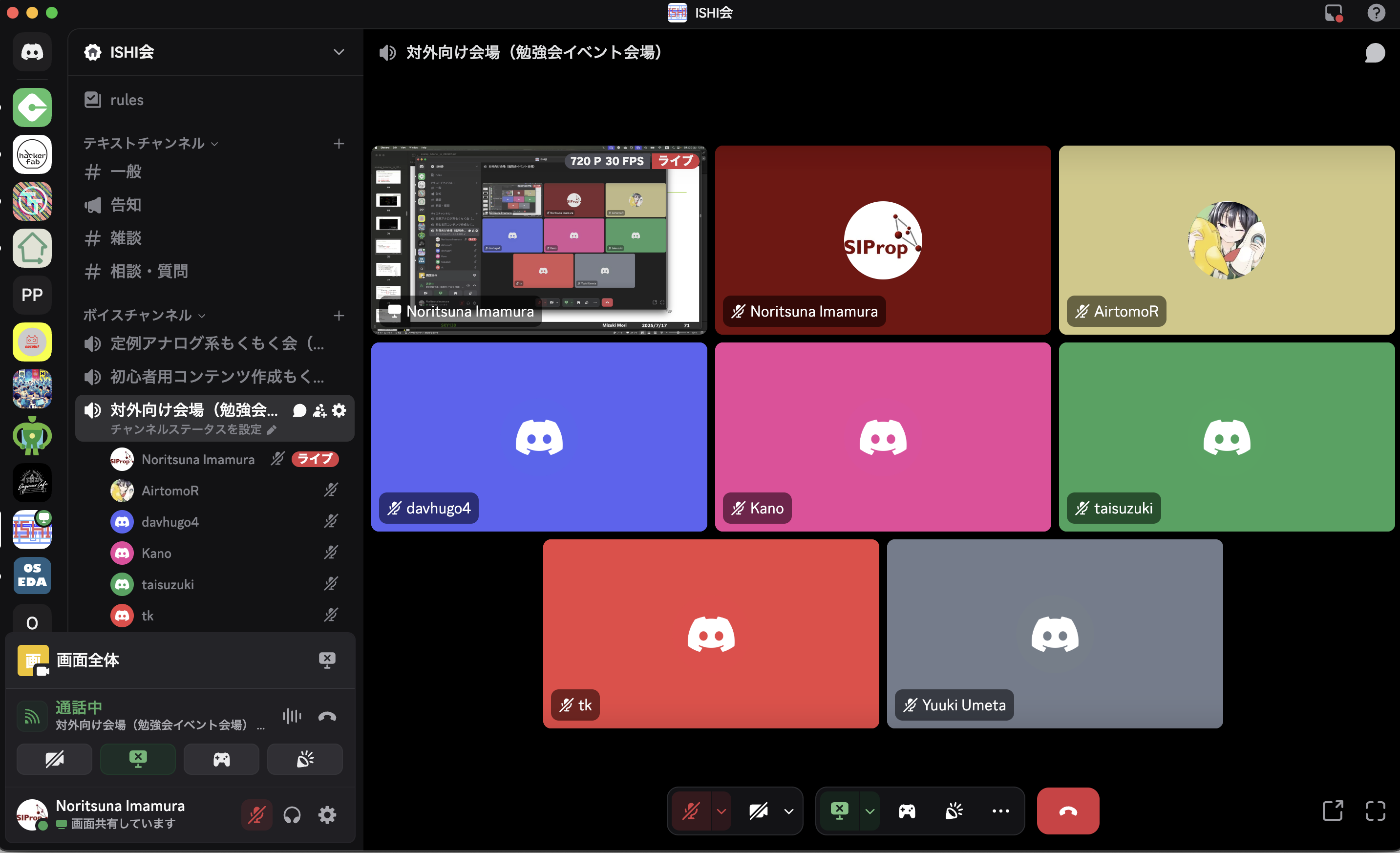Open the help question mark icon

pos(1376,13)
